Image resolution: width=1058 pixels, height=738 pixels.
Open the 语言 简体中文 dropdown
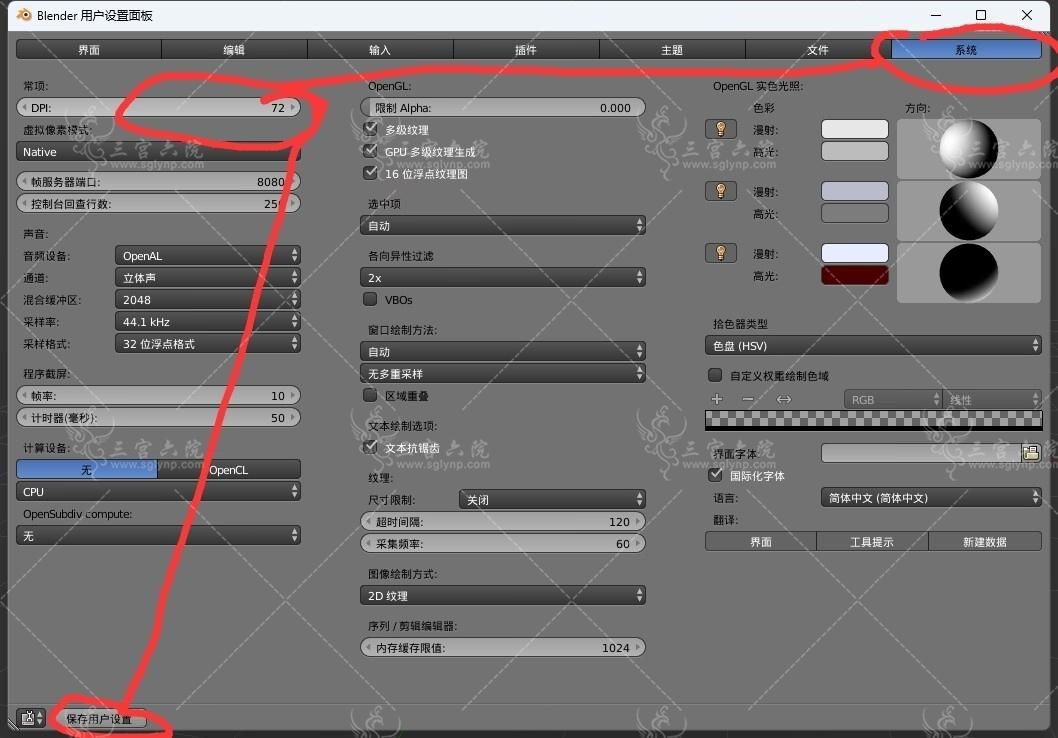point(931,498)
